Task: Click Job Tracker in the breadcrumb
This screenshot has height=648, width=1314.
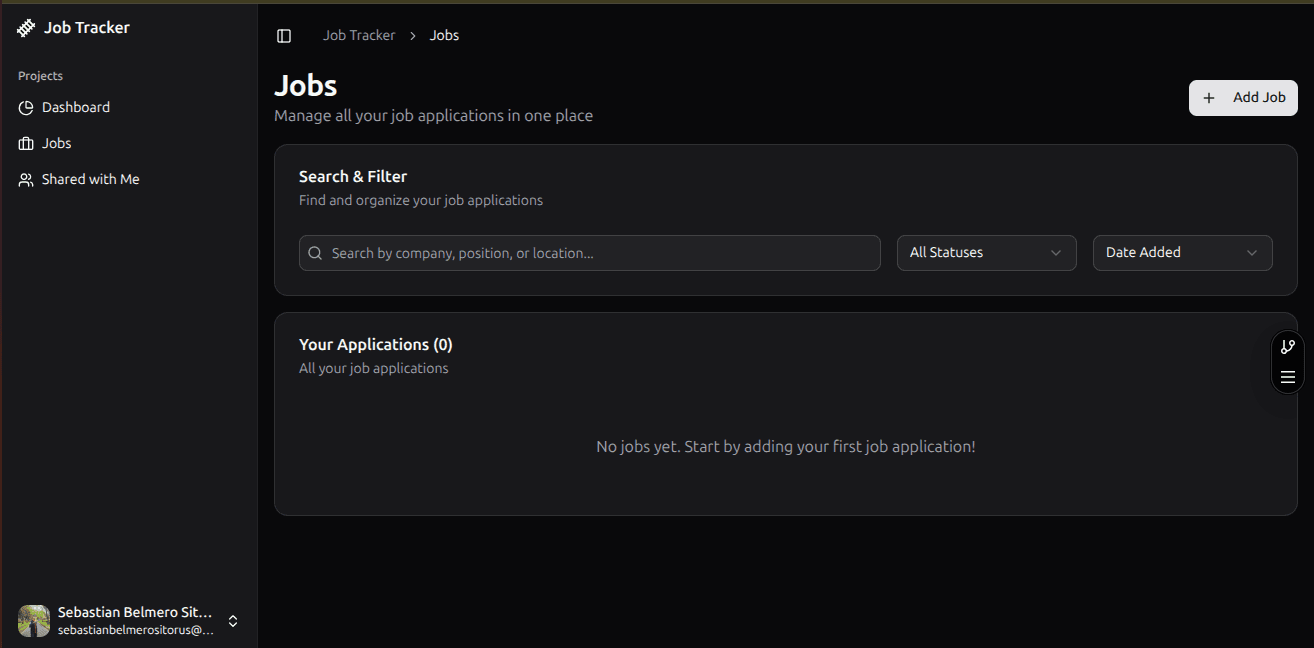Action: [x=358, y=35]
